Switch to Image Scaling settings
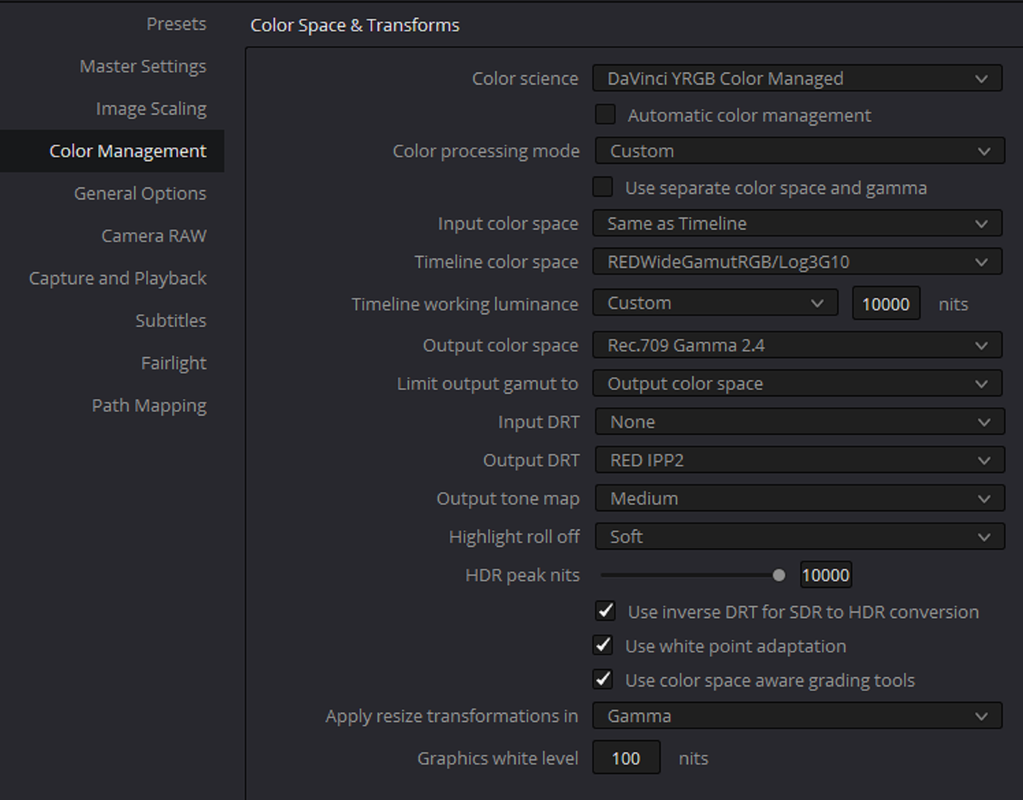This screenshot has width=1023, height=800. point(151,109)
